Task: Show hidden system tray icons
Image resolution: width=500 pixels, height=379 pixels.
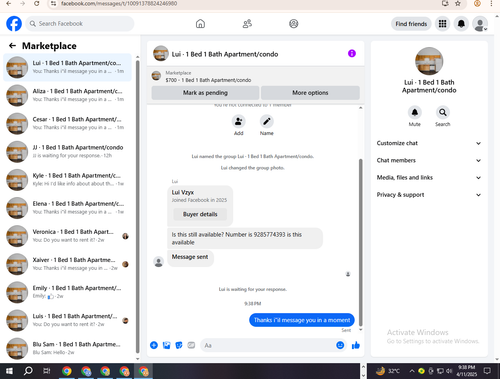Action: [412, 371]
